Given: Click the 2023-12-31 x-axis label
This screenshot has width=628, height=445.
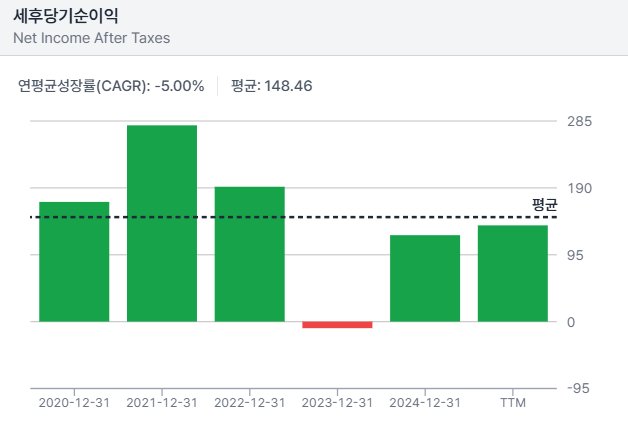Looking at the screenshot, I should 337,402.
